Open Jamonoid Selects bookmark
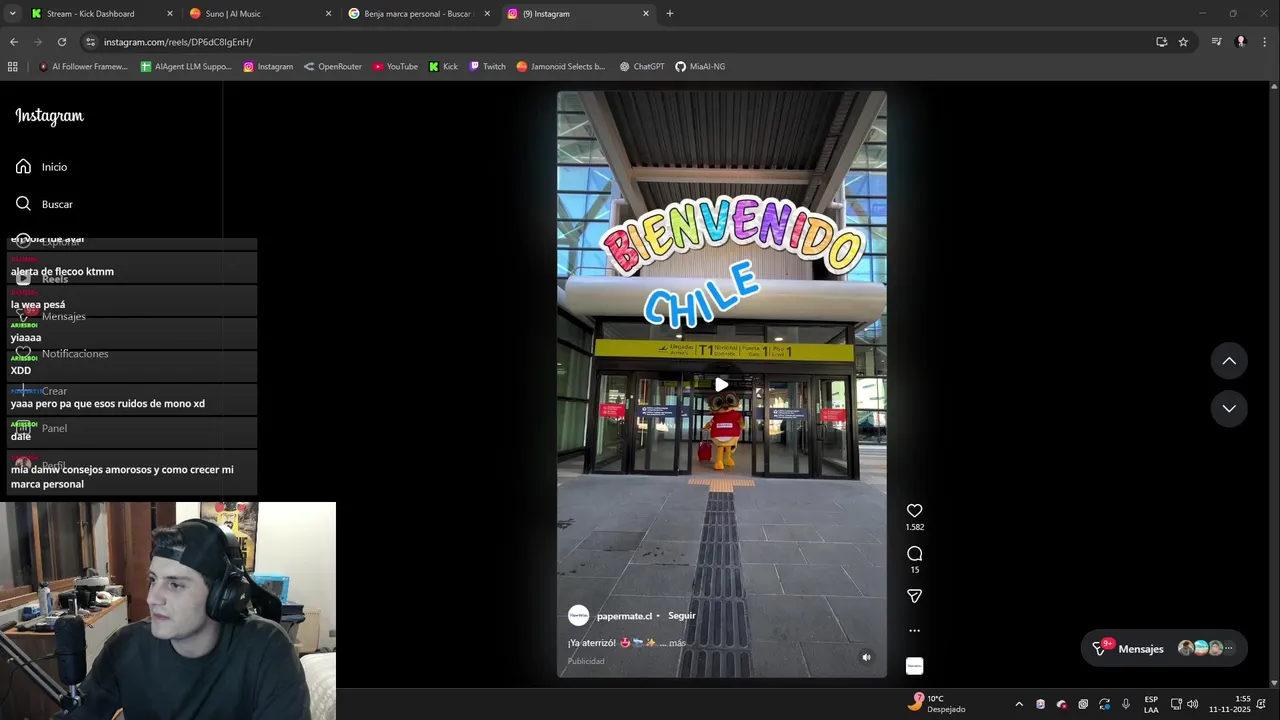This screenshot has height=720, width=1280. click(x=561, y=67)
